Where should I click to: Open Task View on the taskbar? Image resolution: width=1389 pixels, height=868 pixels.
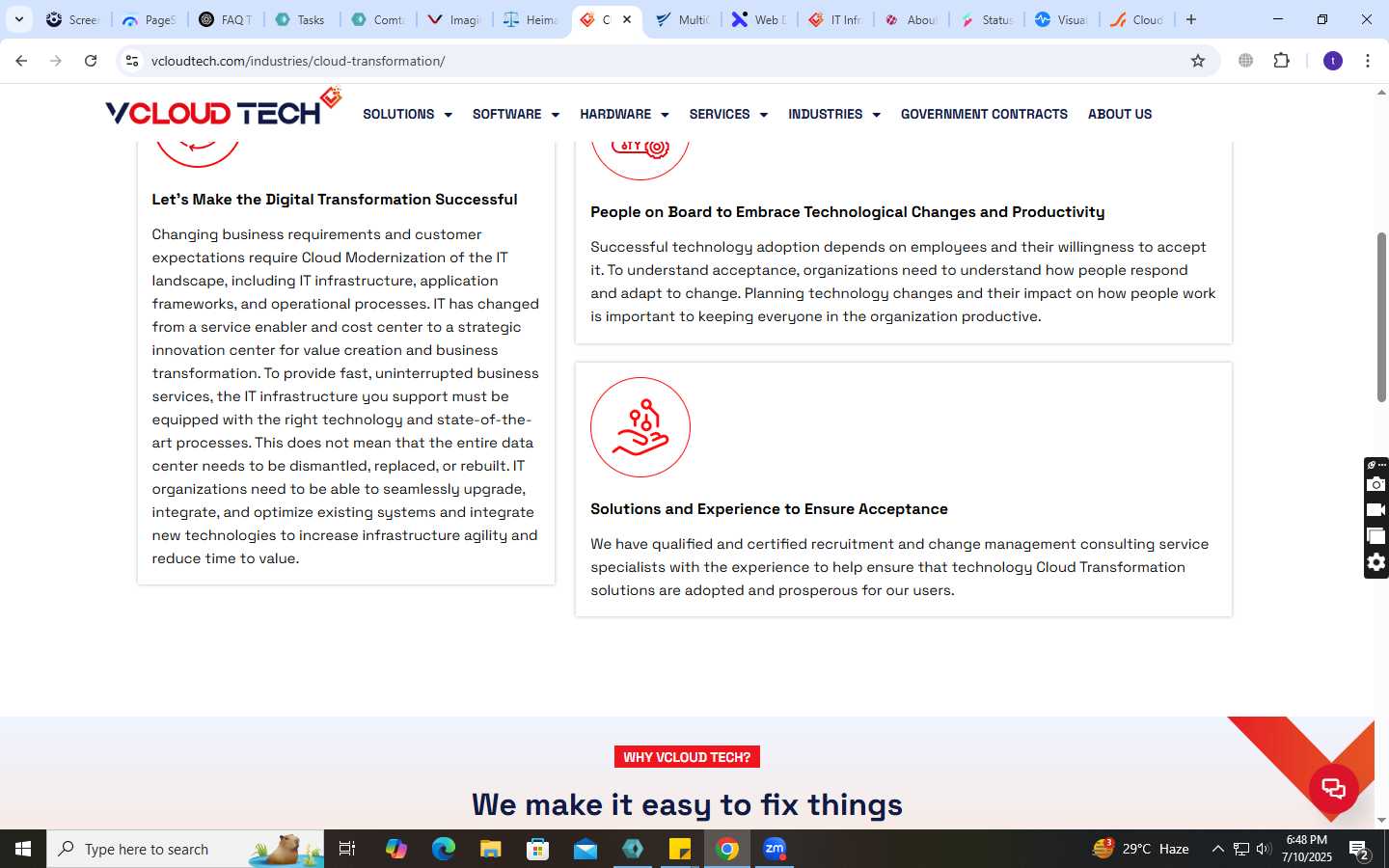click(x=347, y=849)
